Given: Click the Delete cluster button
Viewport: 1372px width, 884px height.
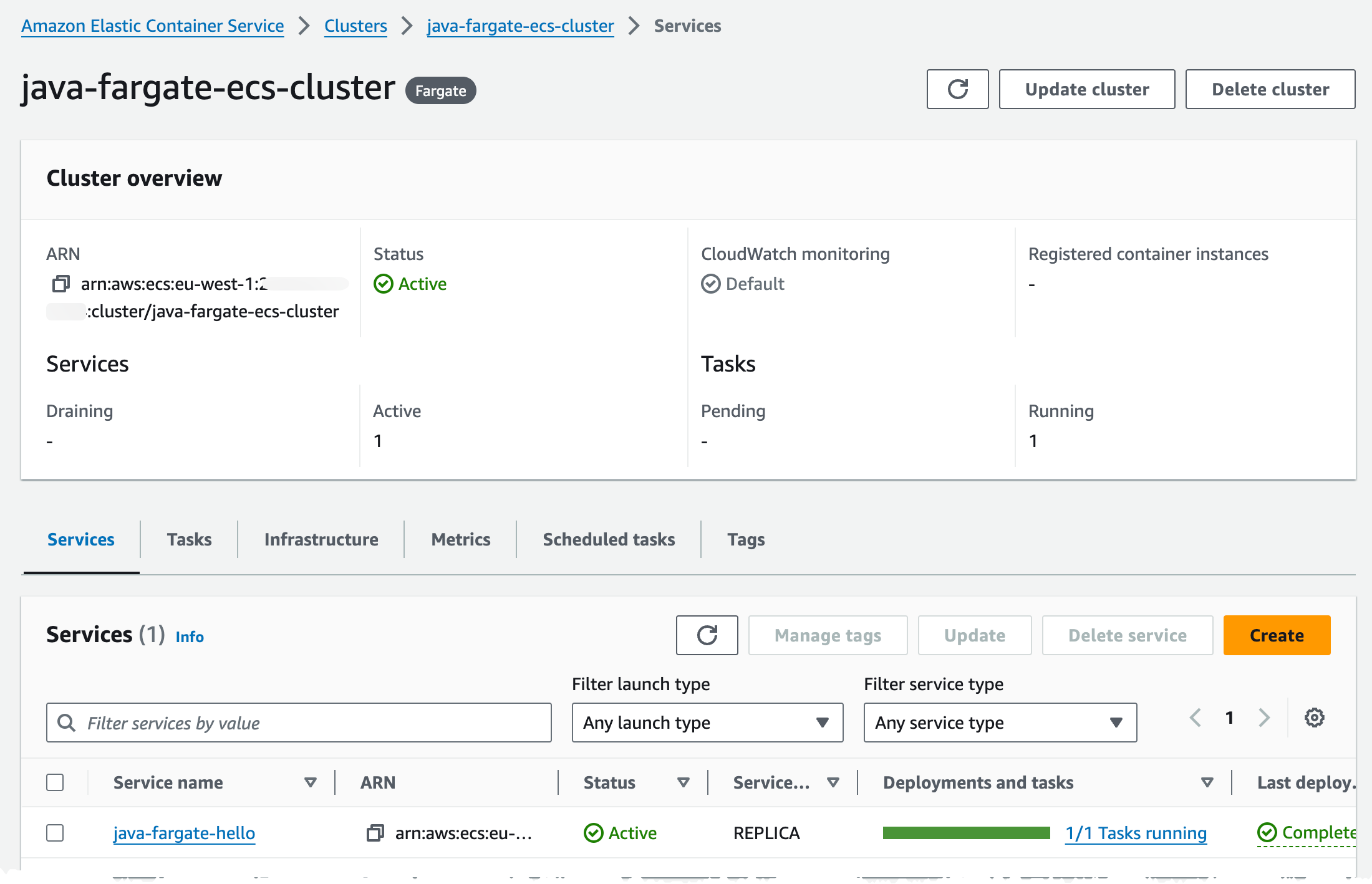Looking at the screenshot, I should (x=1270, y=89).
